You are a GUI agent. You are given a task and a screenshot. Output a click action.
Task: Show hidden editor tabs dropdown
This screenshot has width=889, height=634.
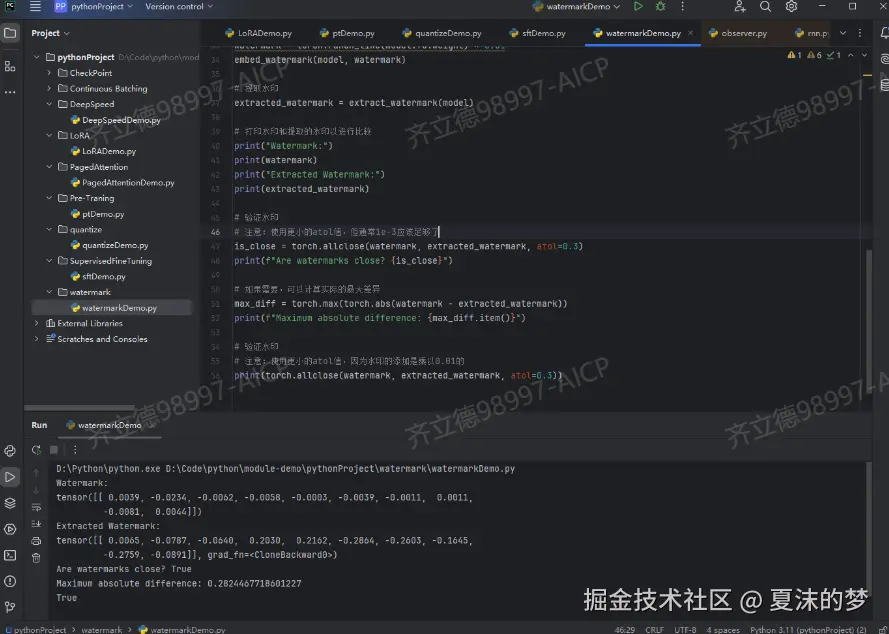(x=843, y=33)
